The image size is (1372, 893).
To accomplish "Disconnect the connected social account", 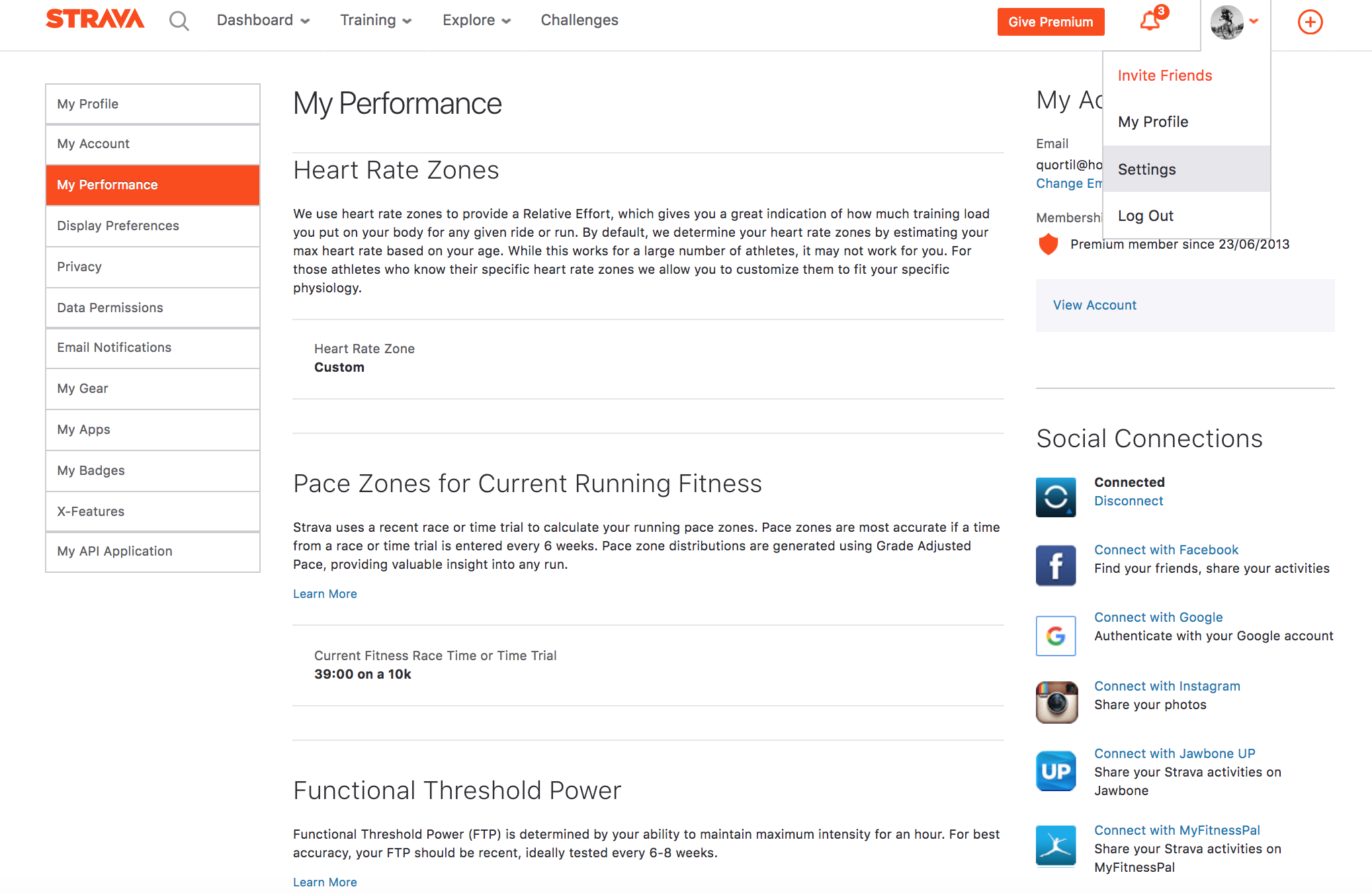I will coord(1129,501).
